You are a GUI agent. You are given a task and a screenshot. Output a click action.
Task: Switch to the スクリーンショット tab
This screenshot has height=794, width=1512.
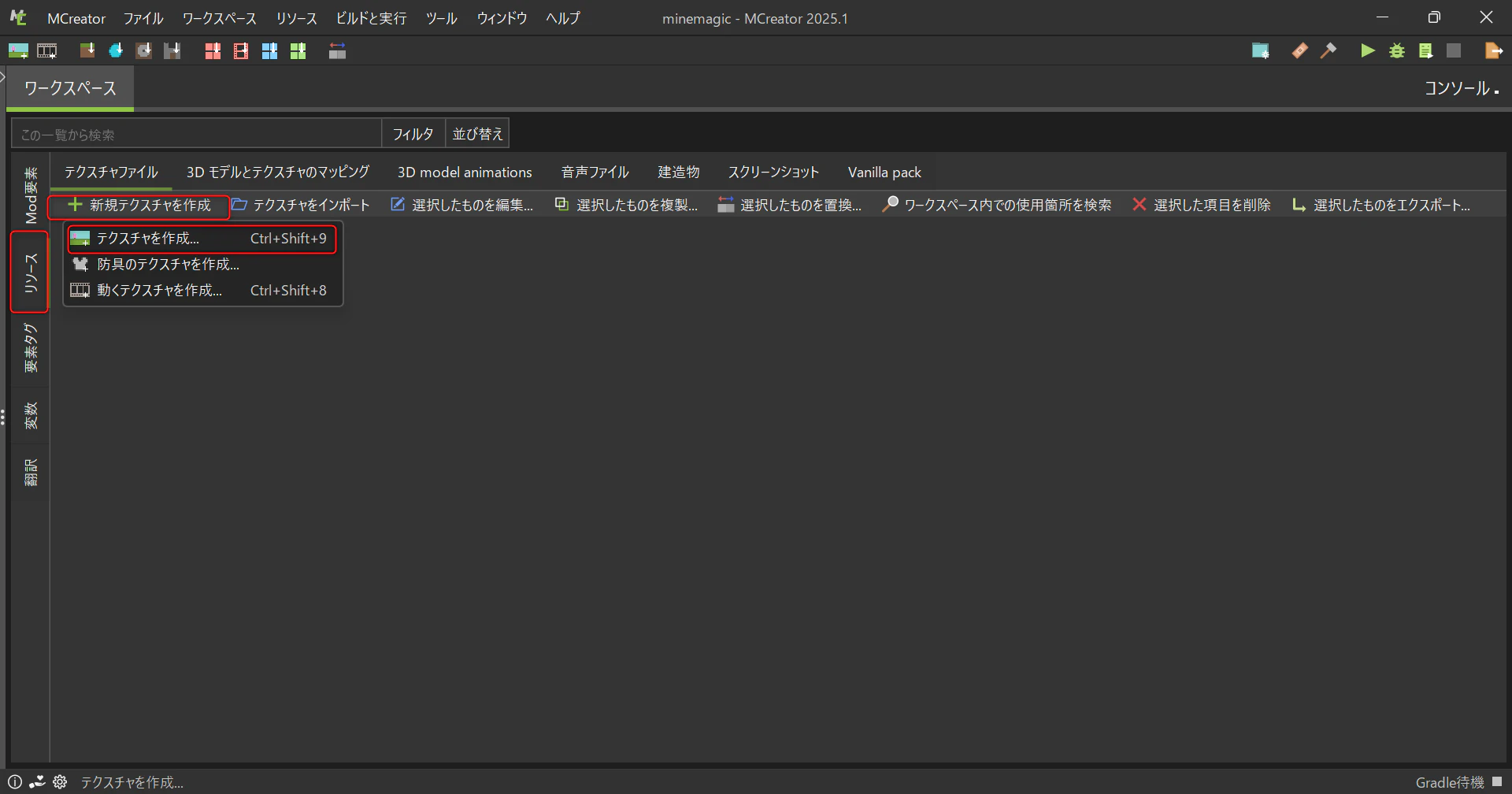[x=773, y=173]
